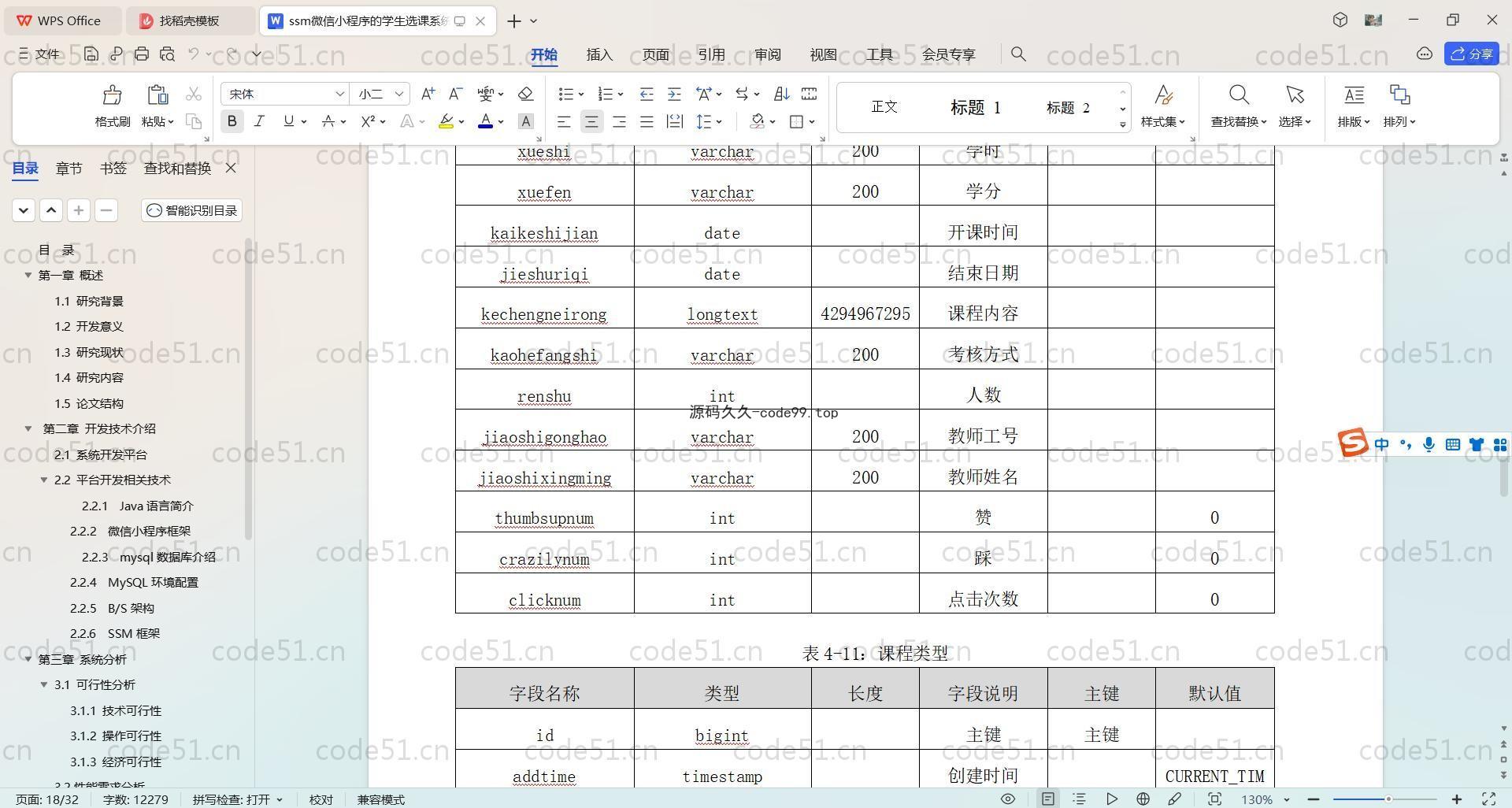This screenshot has height=808, width=1512.
Task: Toggle left text alignment
Action: point(563,121)
